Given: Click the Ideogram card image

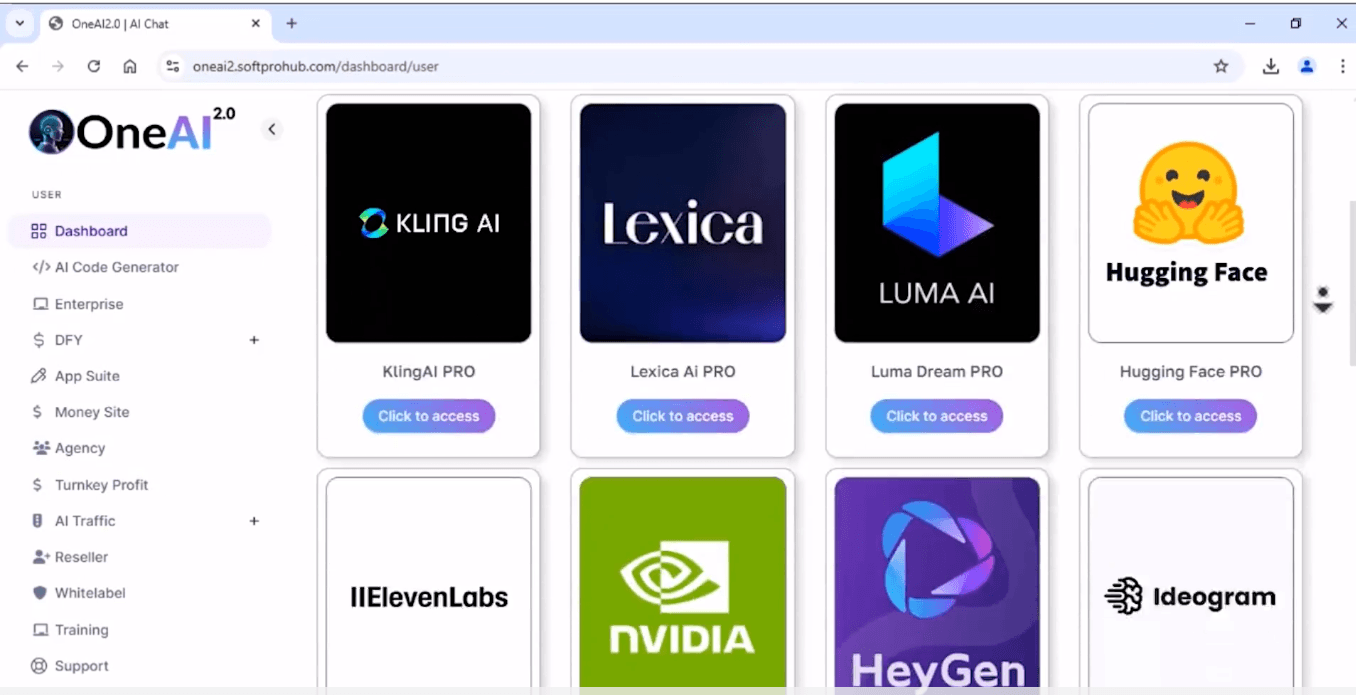Looking at the screenshot, I should (1191, 583).
